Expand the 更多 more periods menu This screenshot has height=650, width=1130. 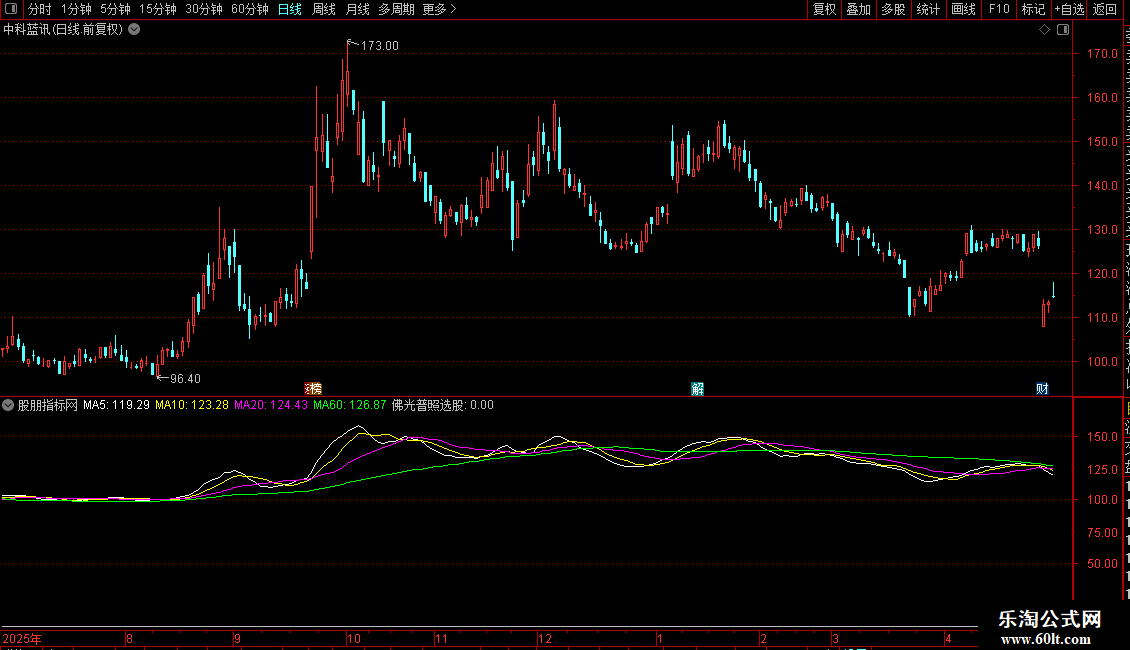pos(439,9)
